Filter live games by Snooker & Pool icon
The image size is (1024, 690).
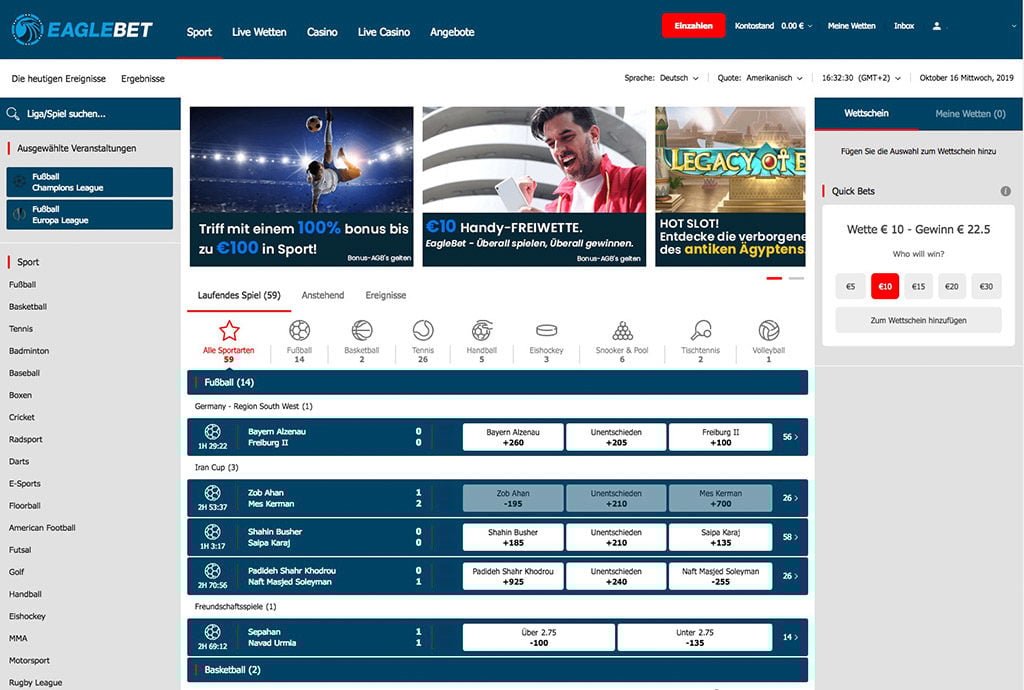pyautogui.click(x=622, y=330)
